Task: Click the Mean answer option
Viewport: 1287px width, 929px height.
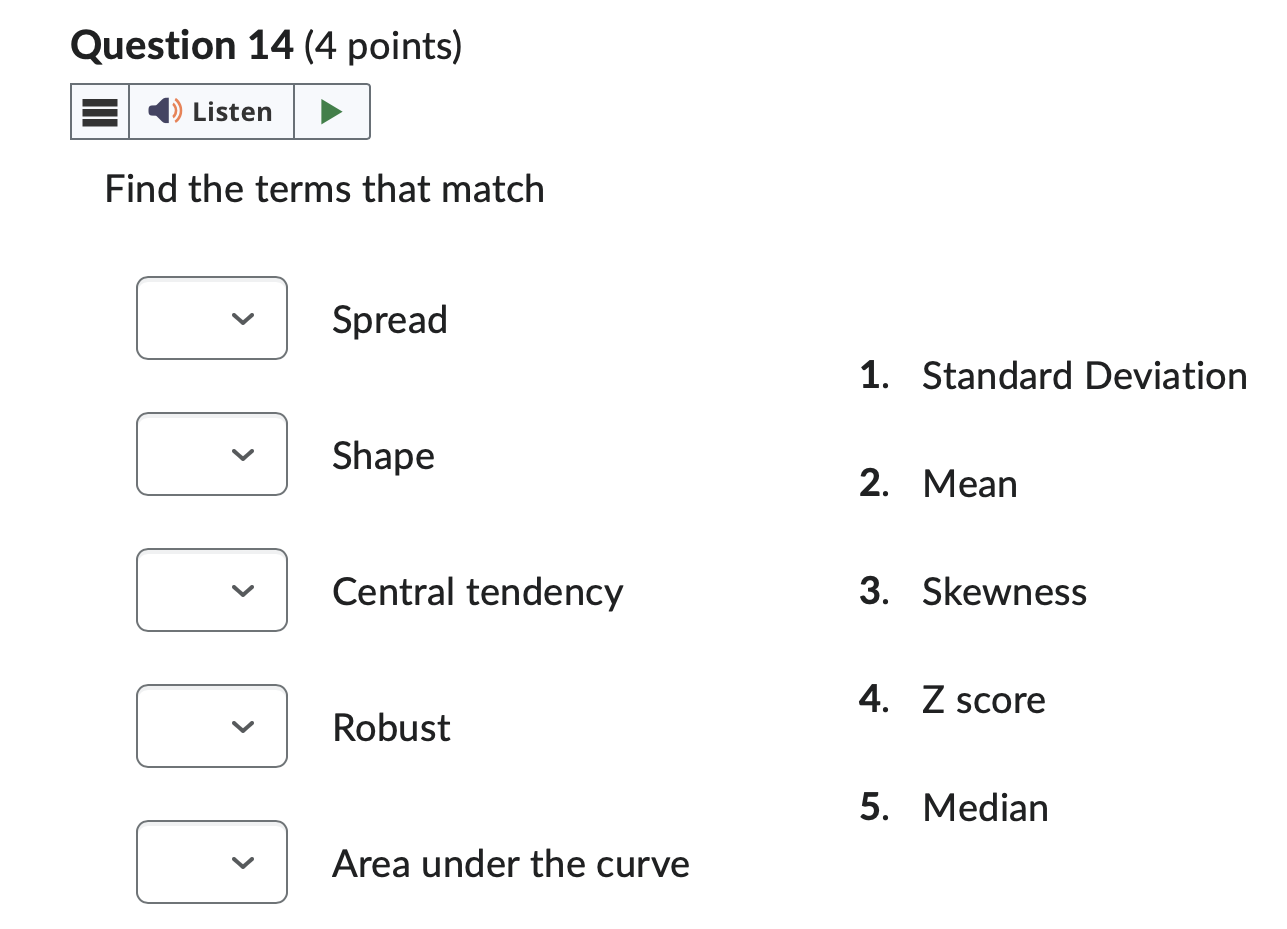Action: tap(969, 483)
